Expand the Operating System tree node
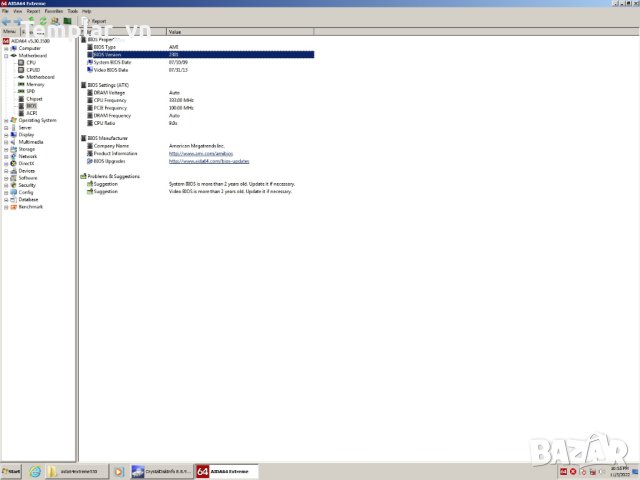Image resolution: width=640 pixels, height=480 pixels. pos(6,120)
